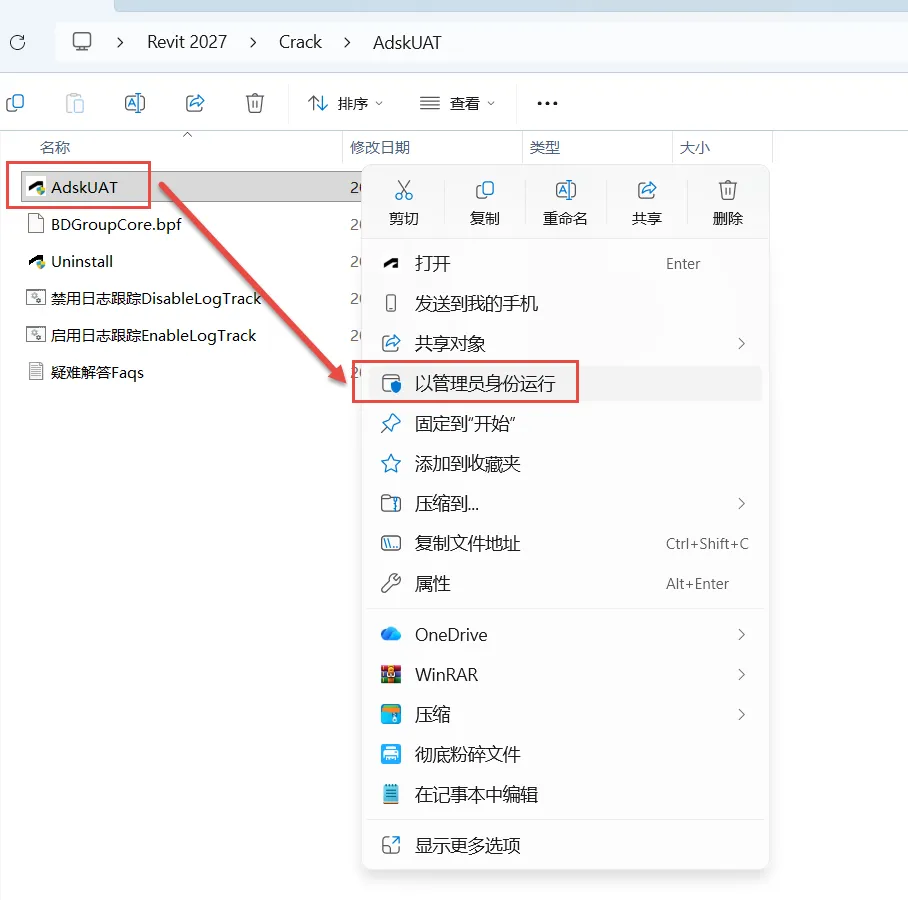Click the toolbar Paste icon
This screenshot has width=908, height=900.
tap(75, 103)
